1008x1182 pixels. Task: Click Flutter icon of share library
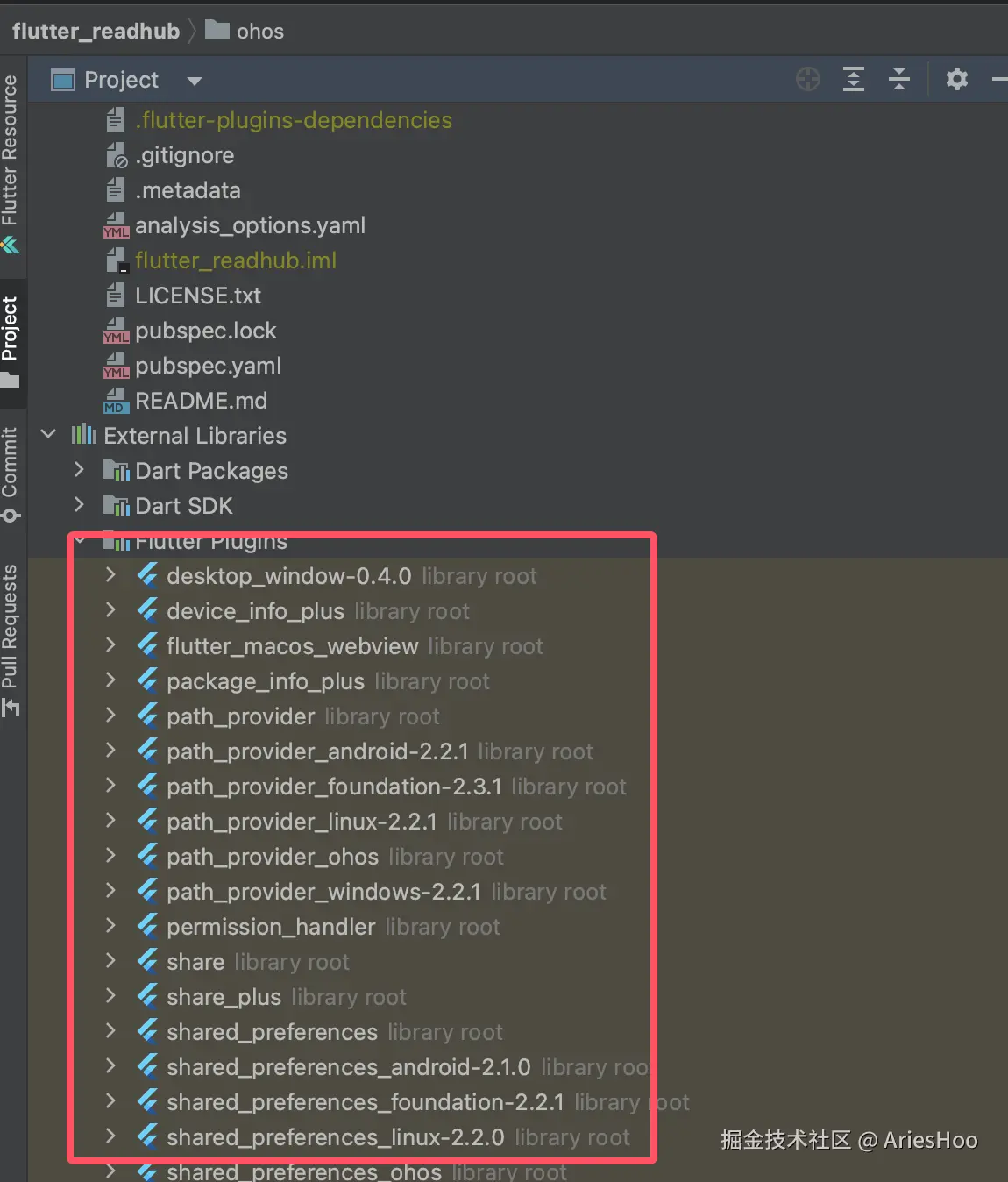click(147, 961)
